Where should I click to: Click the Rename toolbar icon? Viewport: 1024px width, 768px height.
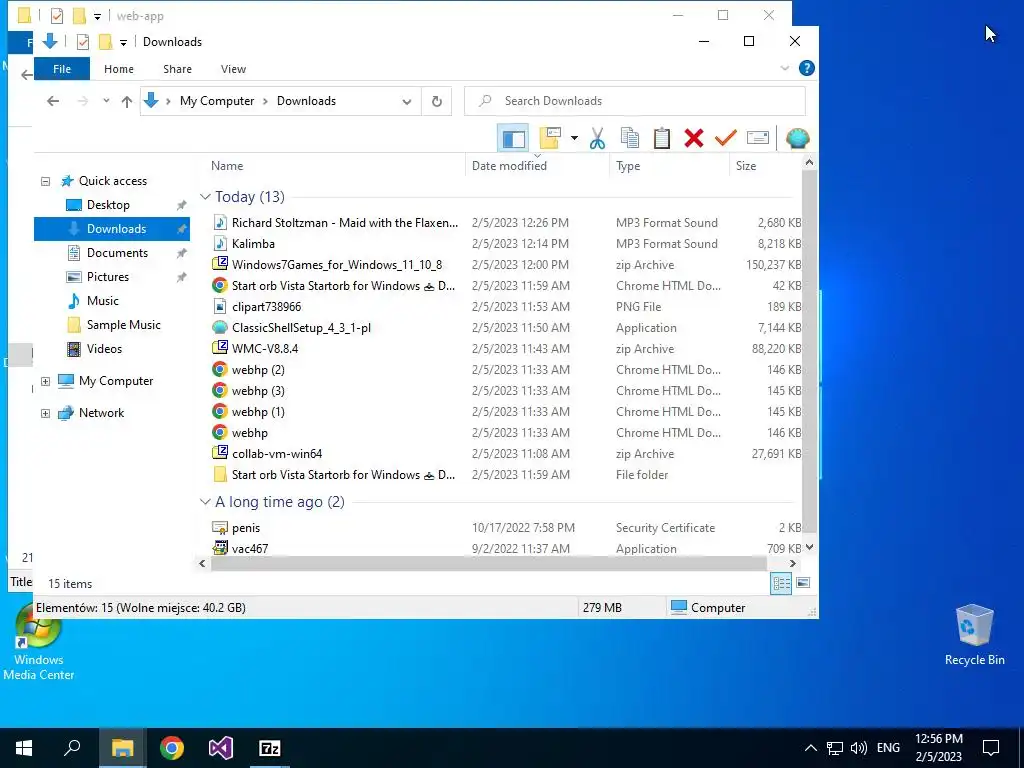tap(758, 138)
